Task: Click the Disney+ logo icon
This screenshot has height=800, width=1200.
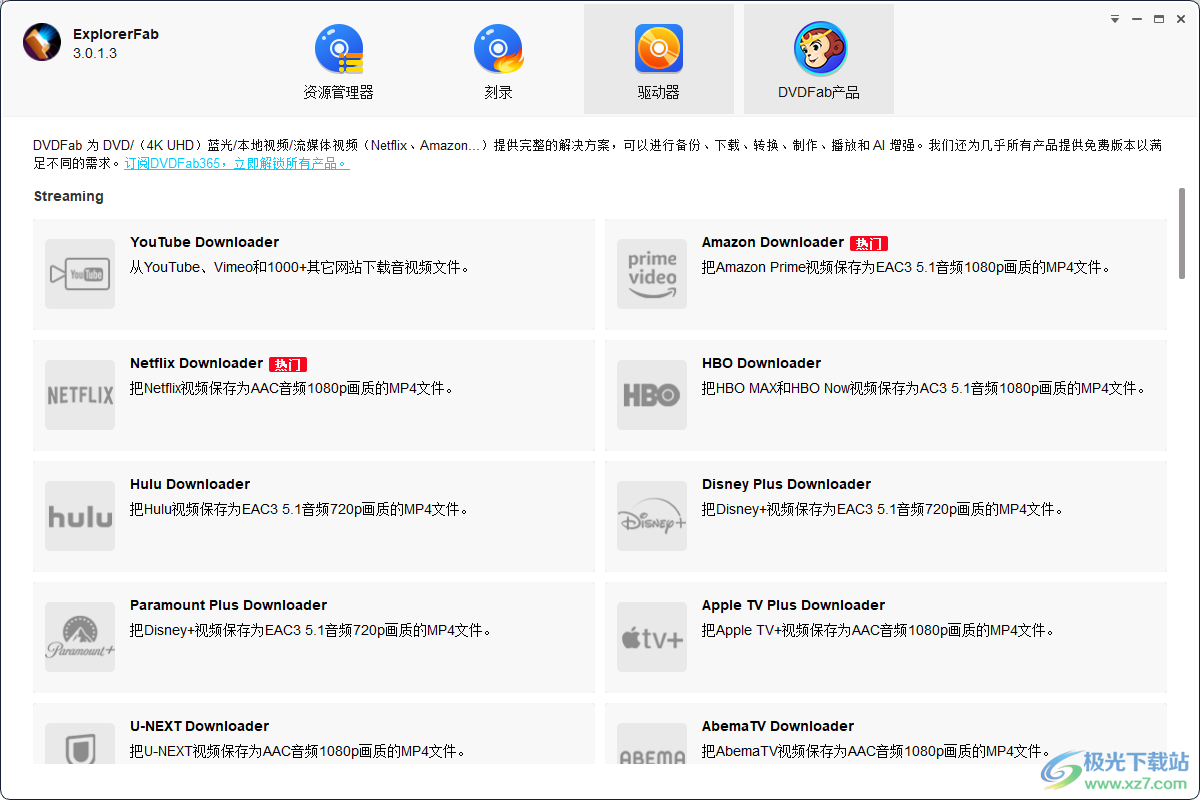Action: 652,516
